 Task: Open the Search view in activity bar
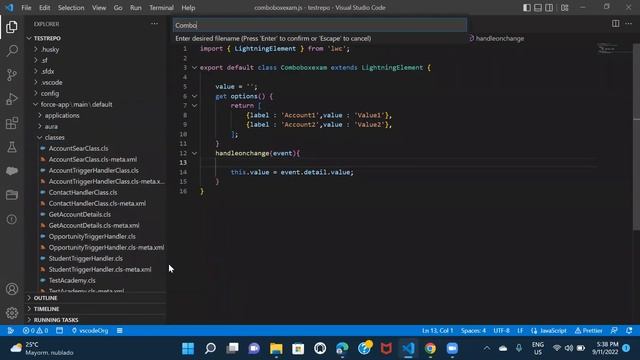pyautogui.click(x=12, y=51)
